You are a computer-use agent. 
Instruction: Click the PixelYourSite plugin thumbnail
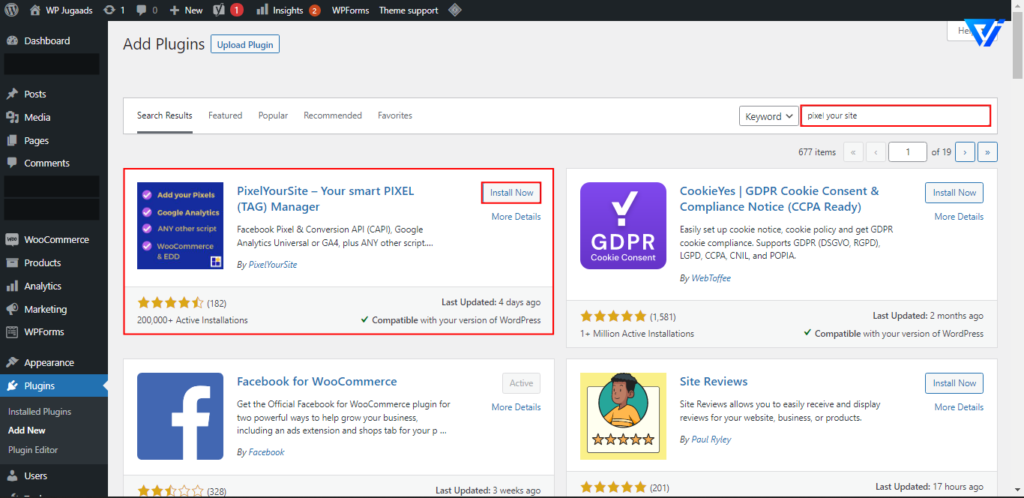click(180, 226)
